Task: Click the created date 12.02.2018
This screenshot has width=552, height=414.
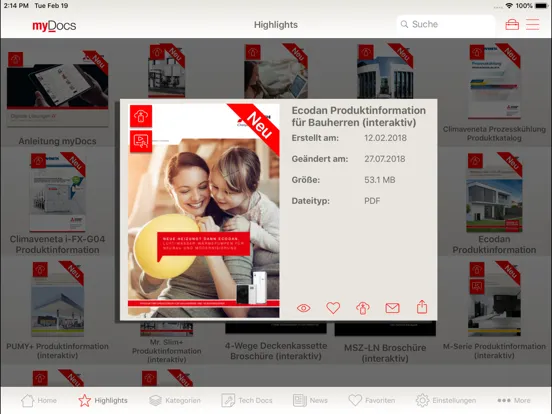Action: pos(385,138)
